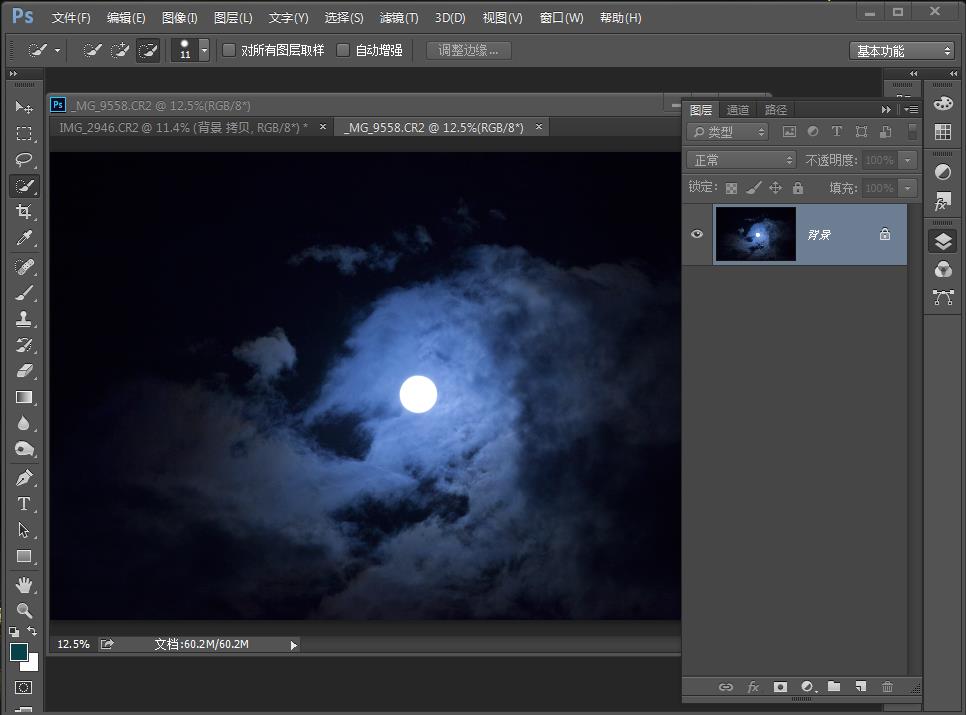
Task: Toggle lock all
Action: click(798, 188)
